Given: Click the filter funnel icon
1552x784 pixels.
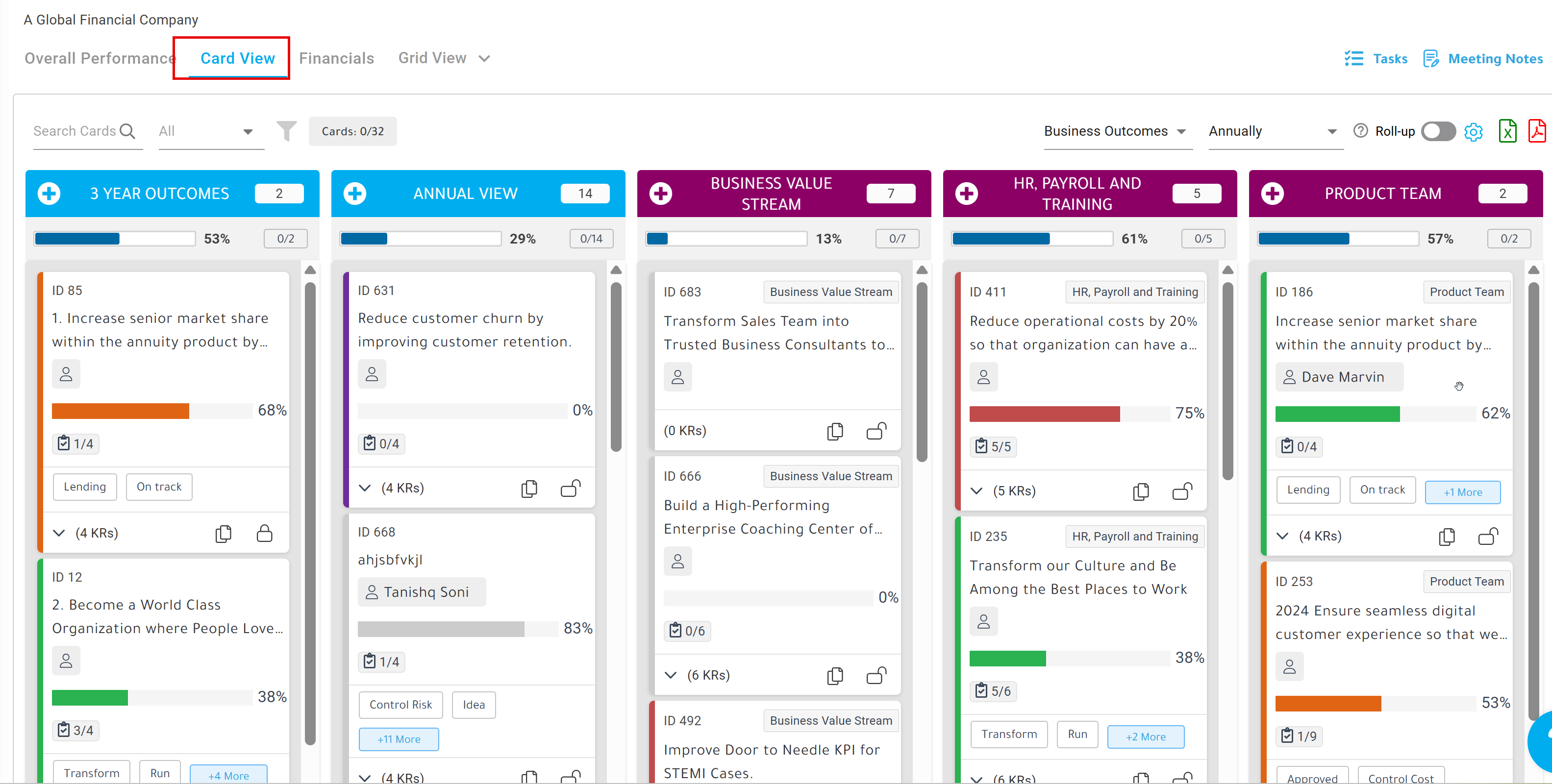Looking at the screenshot, I should [286, 131].
